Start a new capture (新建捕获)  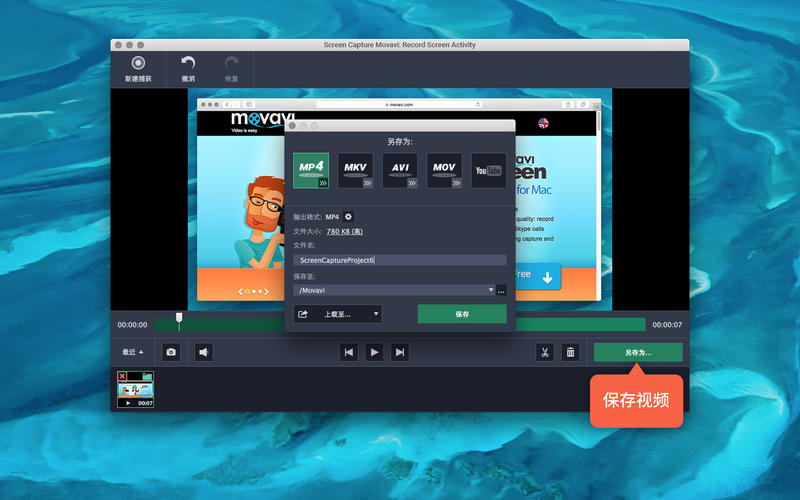point(138,69)
